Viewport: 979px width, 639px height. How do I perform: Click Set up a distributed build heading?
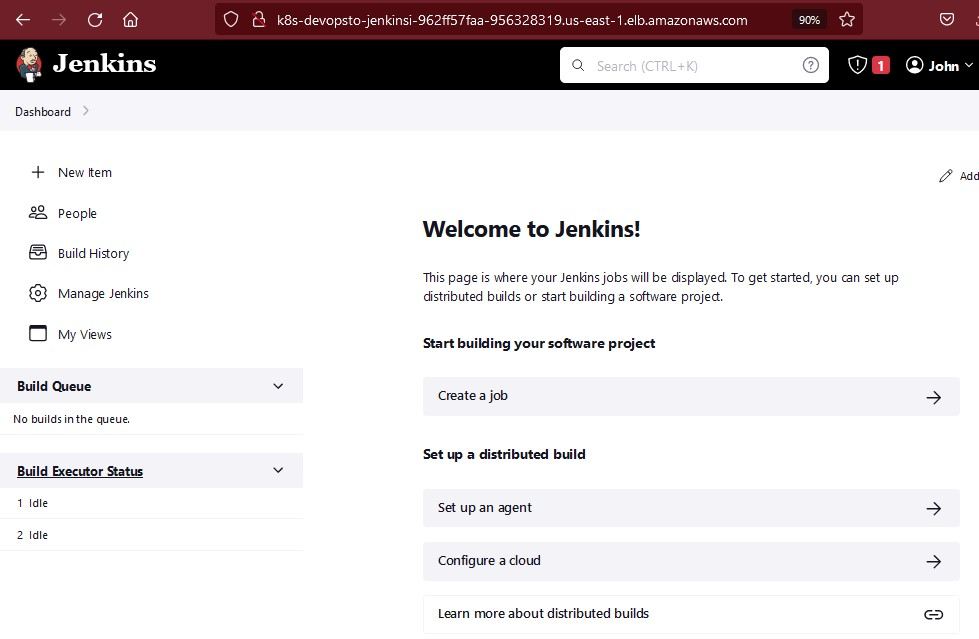point(504,454)
